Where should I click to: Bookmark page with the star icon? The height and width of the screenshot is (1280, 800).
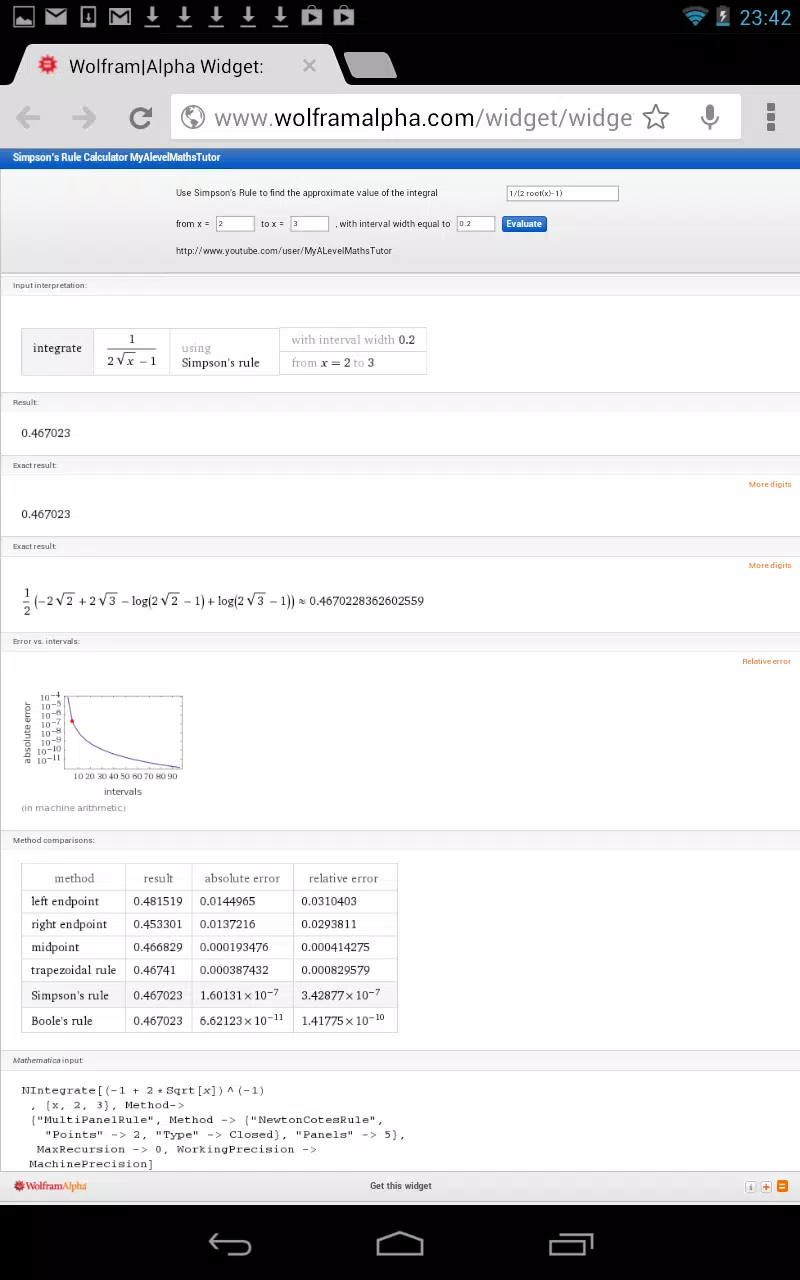(656, 118)
